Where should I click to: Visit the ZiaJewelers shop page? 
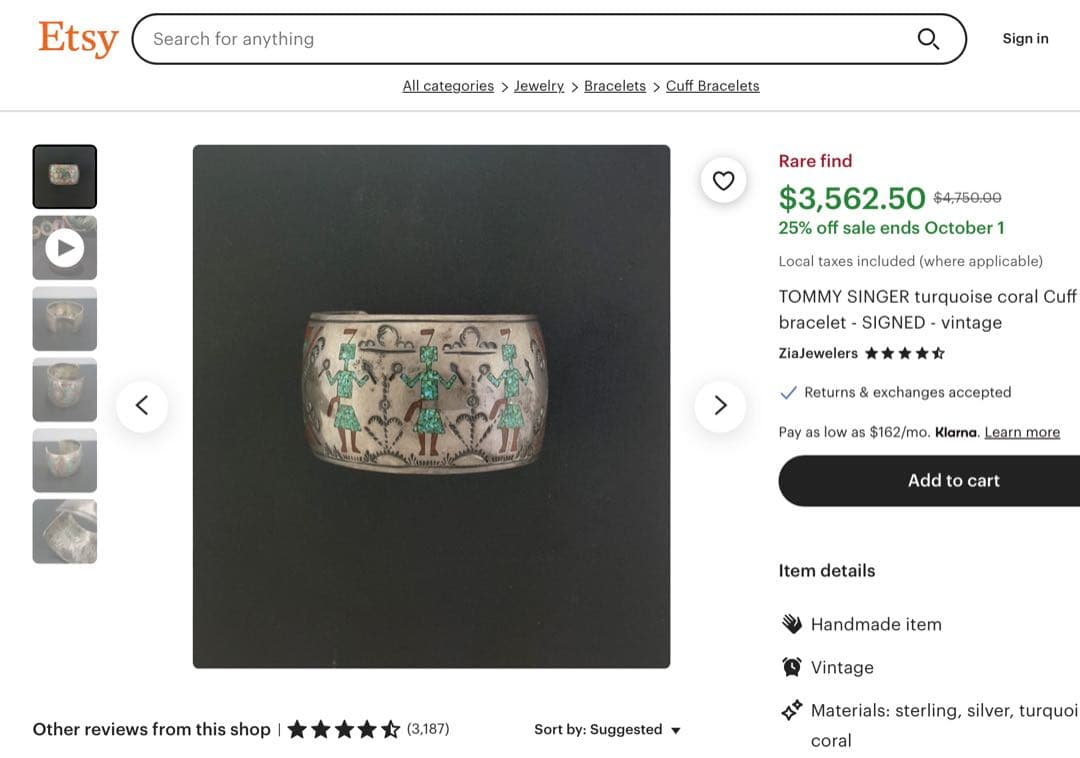pyautogui.click(x=818, y=353)
